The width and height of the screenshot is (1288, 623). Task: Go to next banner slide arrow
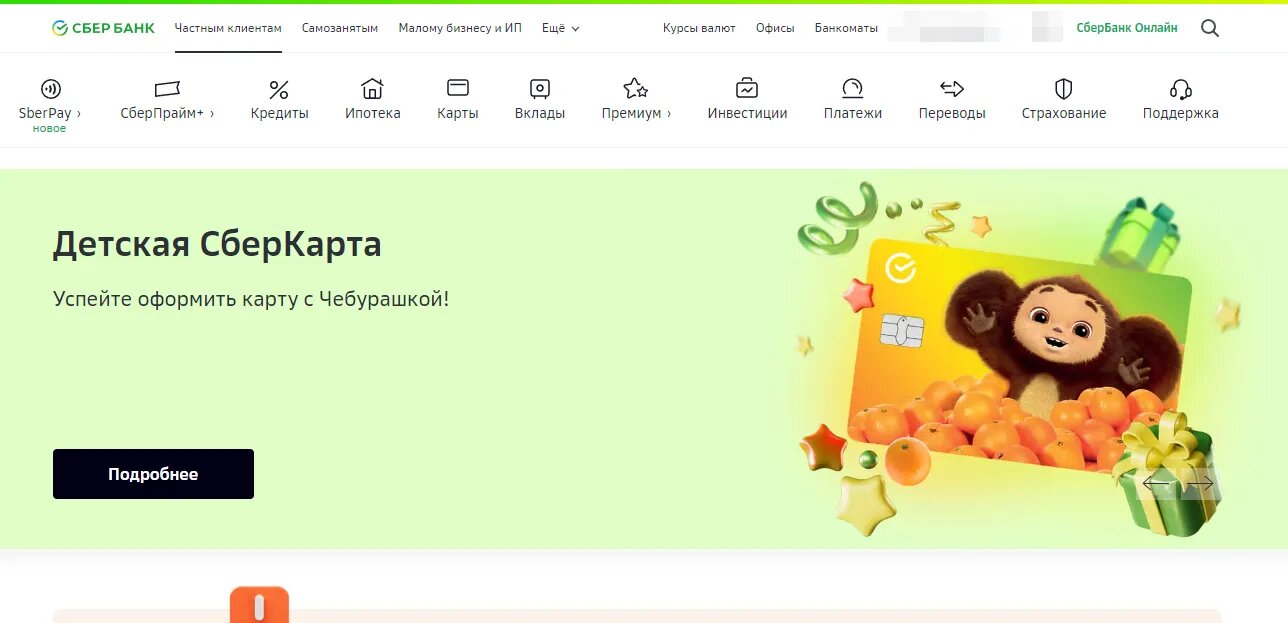point(1198,485)
